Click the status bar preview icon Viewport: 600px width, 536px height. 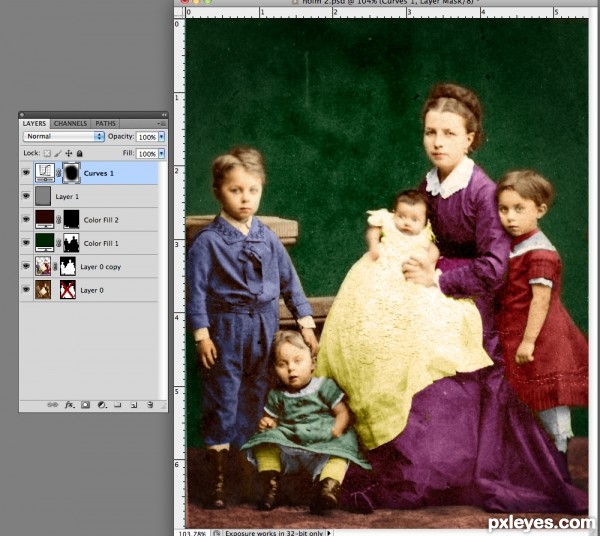217,533
